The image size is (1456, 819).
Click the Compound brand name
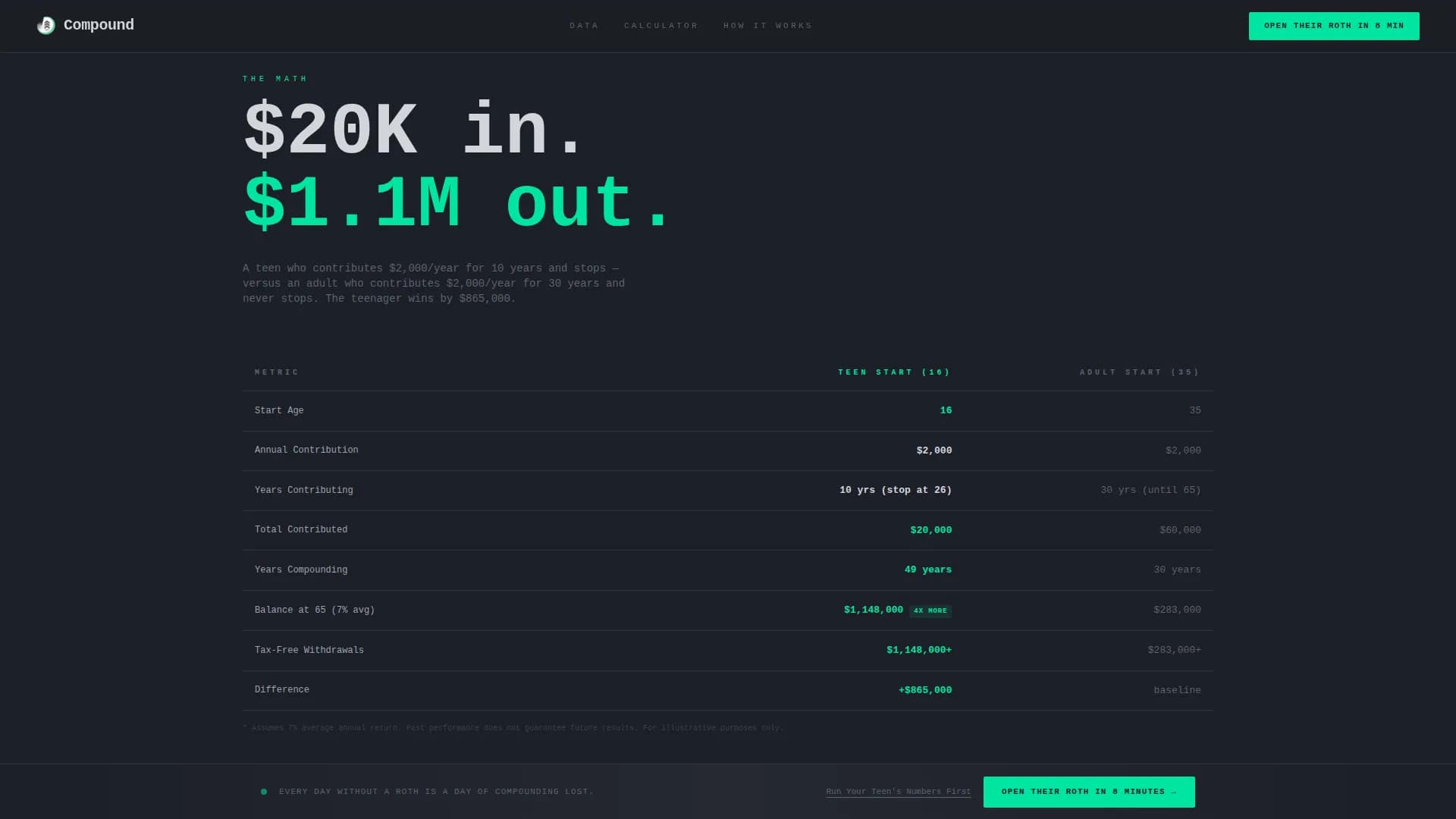coord(99,25)
